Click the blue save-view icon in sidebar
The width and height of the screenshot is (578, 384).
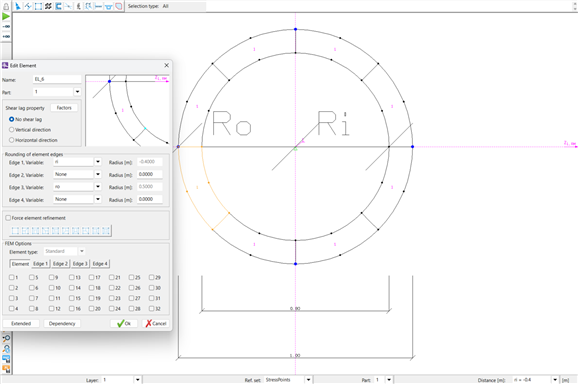6,358
